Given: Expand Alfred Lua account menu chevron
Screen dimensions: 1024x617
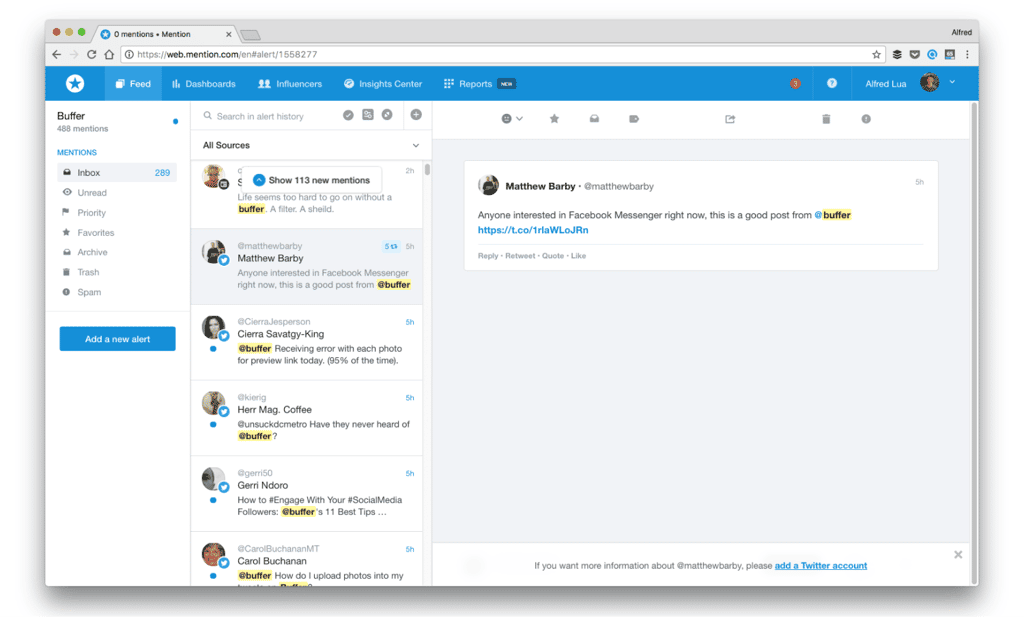Looking at the screenshot, I should click(x=952, y=82).
